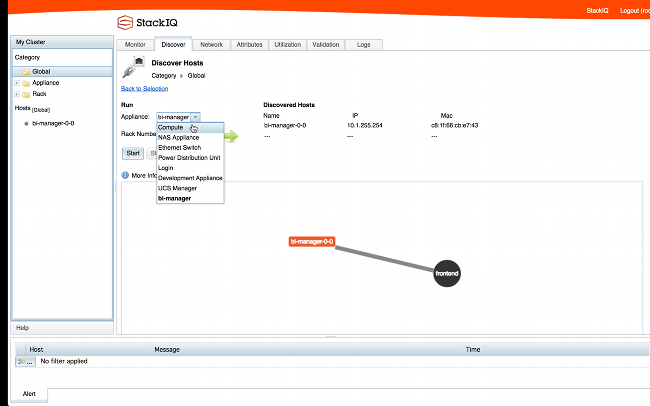Click the Global folder icon

26,72
